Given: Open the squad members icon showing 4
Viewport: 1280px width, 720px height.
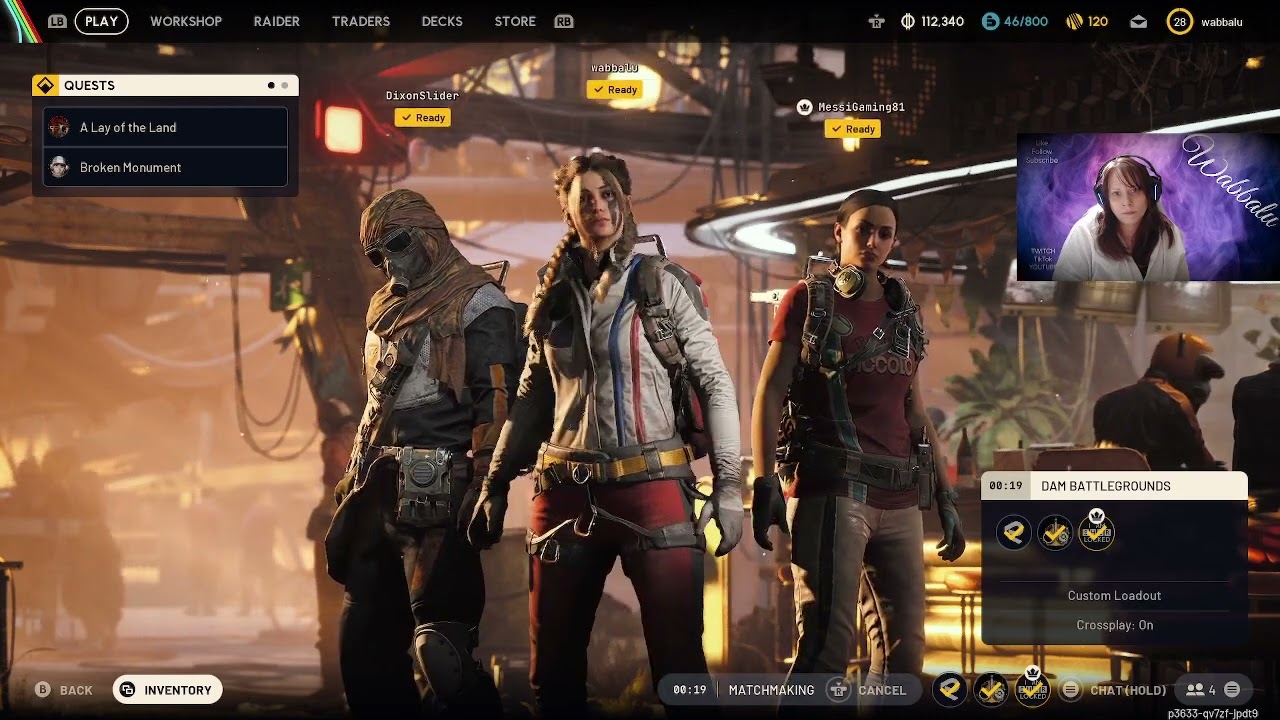Looking at the screenshot, I should point(1201,690).
